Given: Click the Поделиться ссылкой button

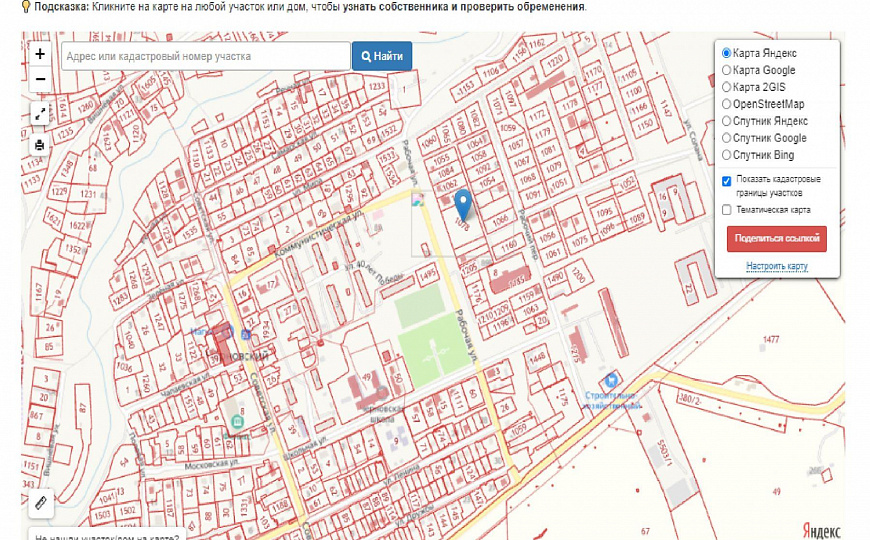Looking at the screenshot, I should [777, 239].
